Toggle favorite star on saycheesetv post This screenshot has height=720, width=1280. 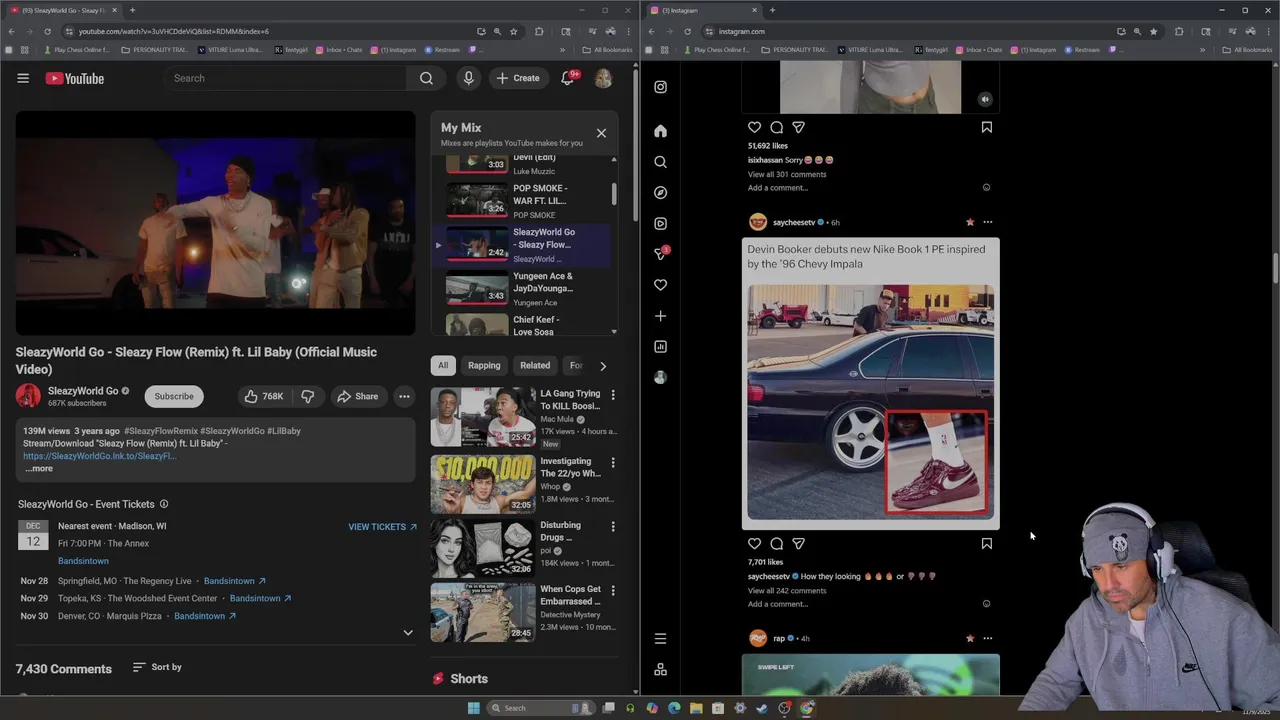969,222
